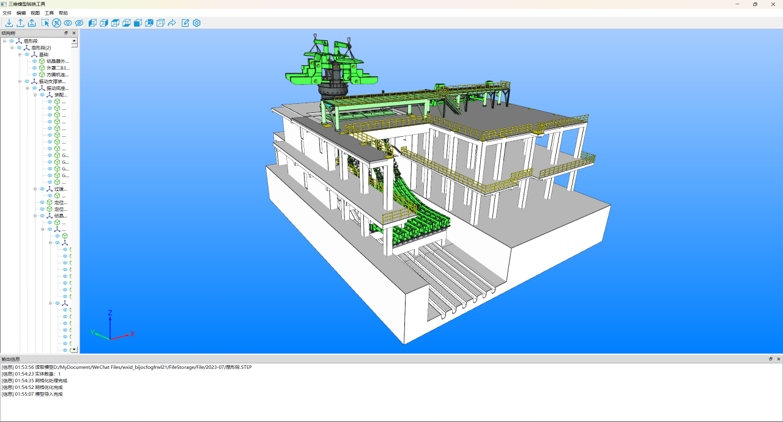783x422 pixels.
Task: Collapse the 扇形段(2) tree node
Action: (x=12, y=48)
